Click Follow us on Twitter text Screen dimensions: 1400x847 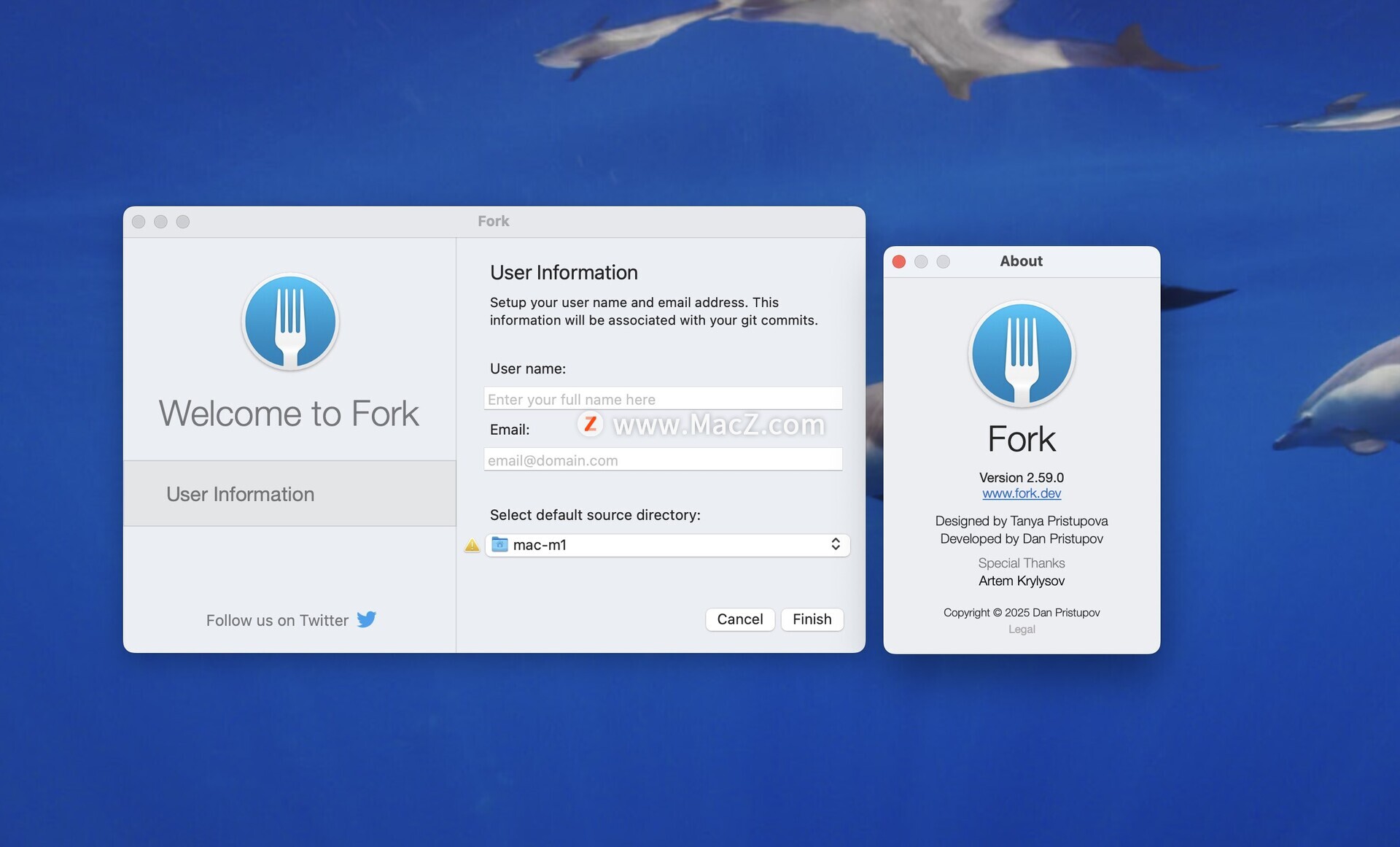click(x=277, y=620)
